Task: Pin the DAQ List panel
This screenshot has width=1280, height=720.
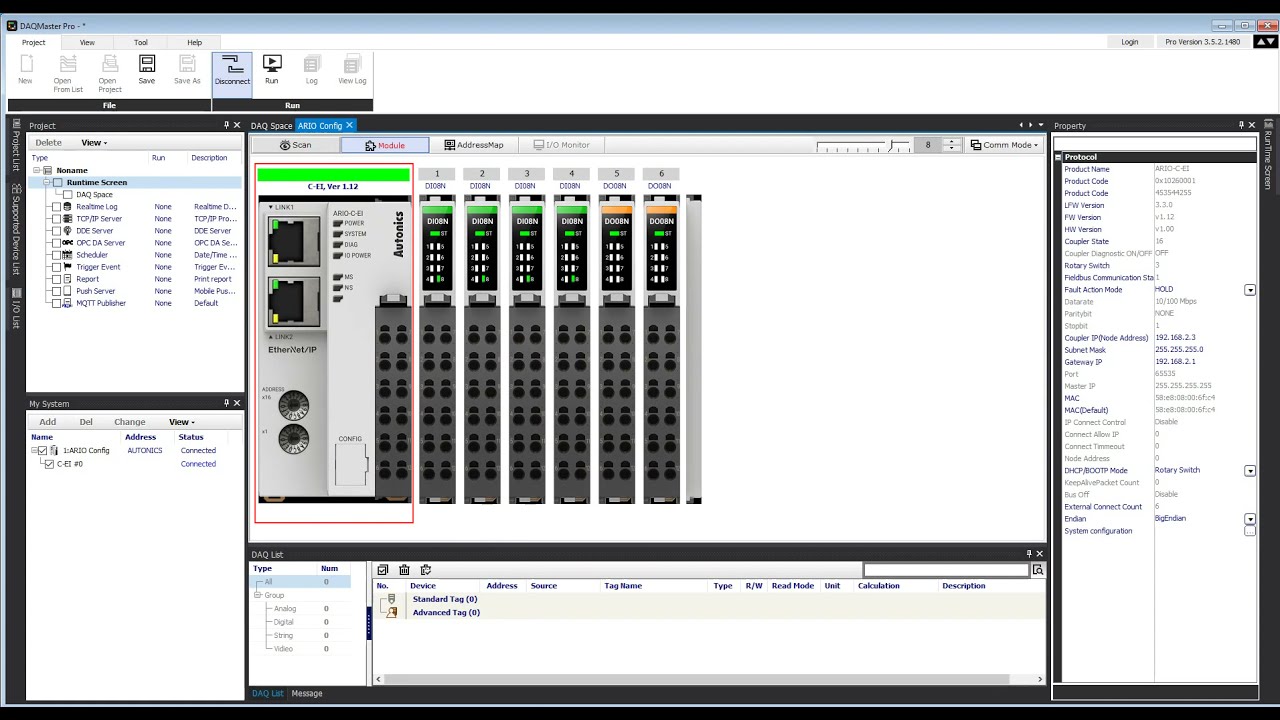Action: 1029,553
